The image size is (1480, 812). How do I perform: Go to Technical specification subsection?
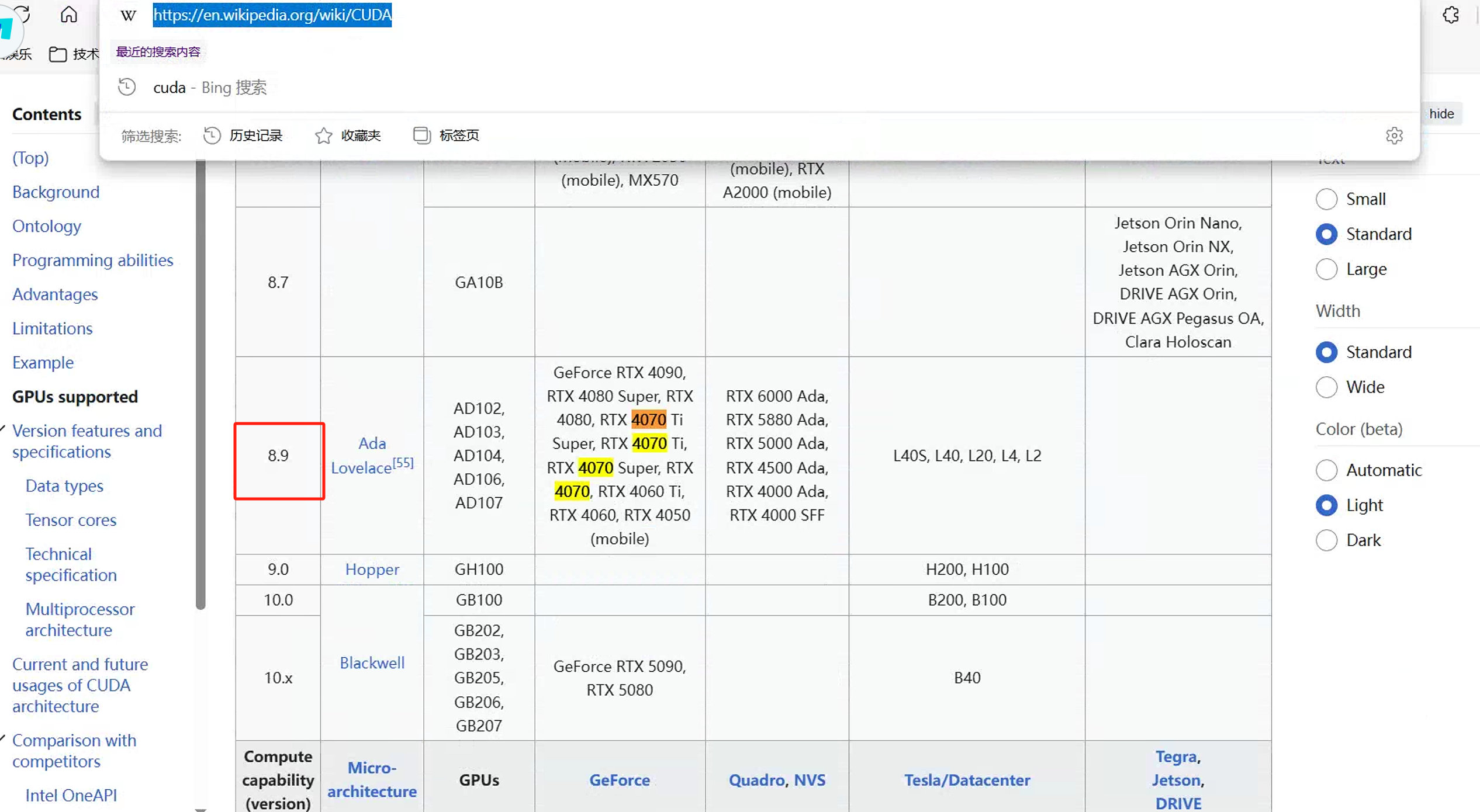[71, 564]
